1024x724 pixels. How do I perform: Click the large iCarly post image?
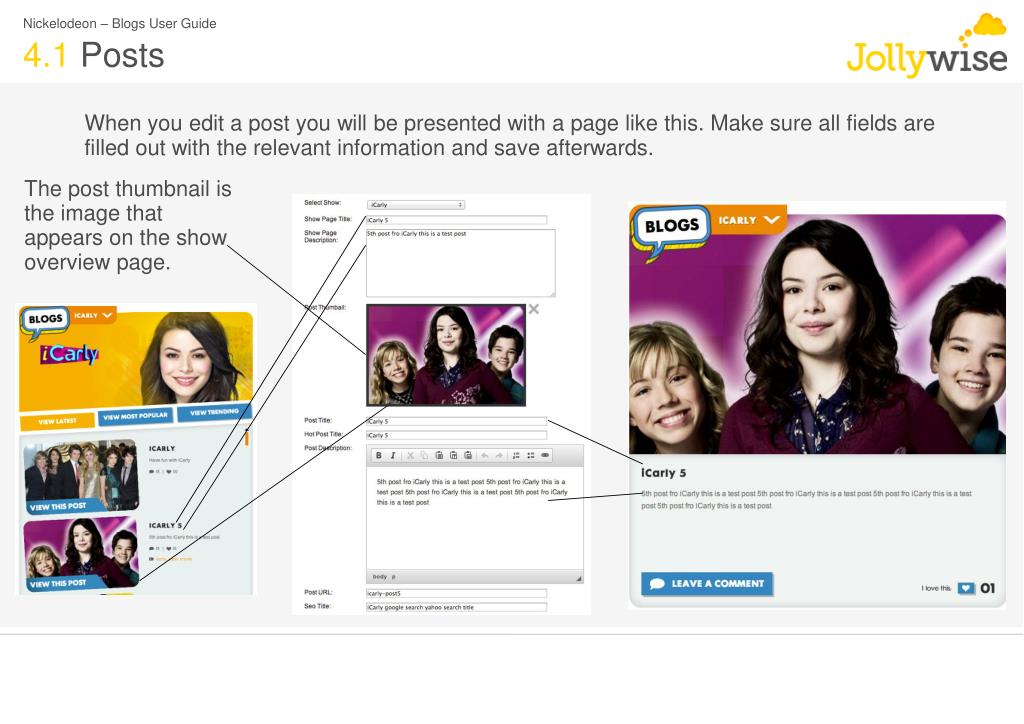click(817, 334)
